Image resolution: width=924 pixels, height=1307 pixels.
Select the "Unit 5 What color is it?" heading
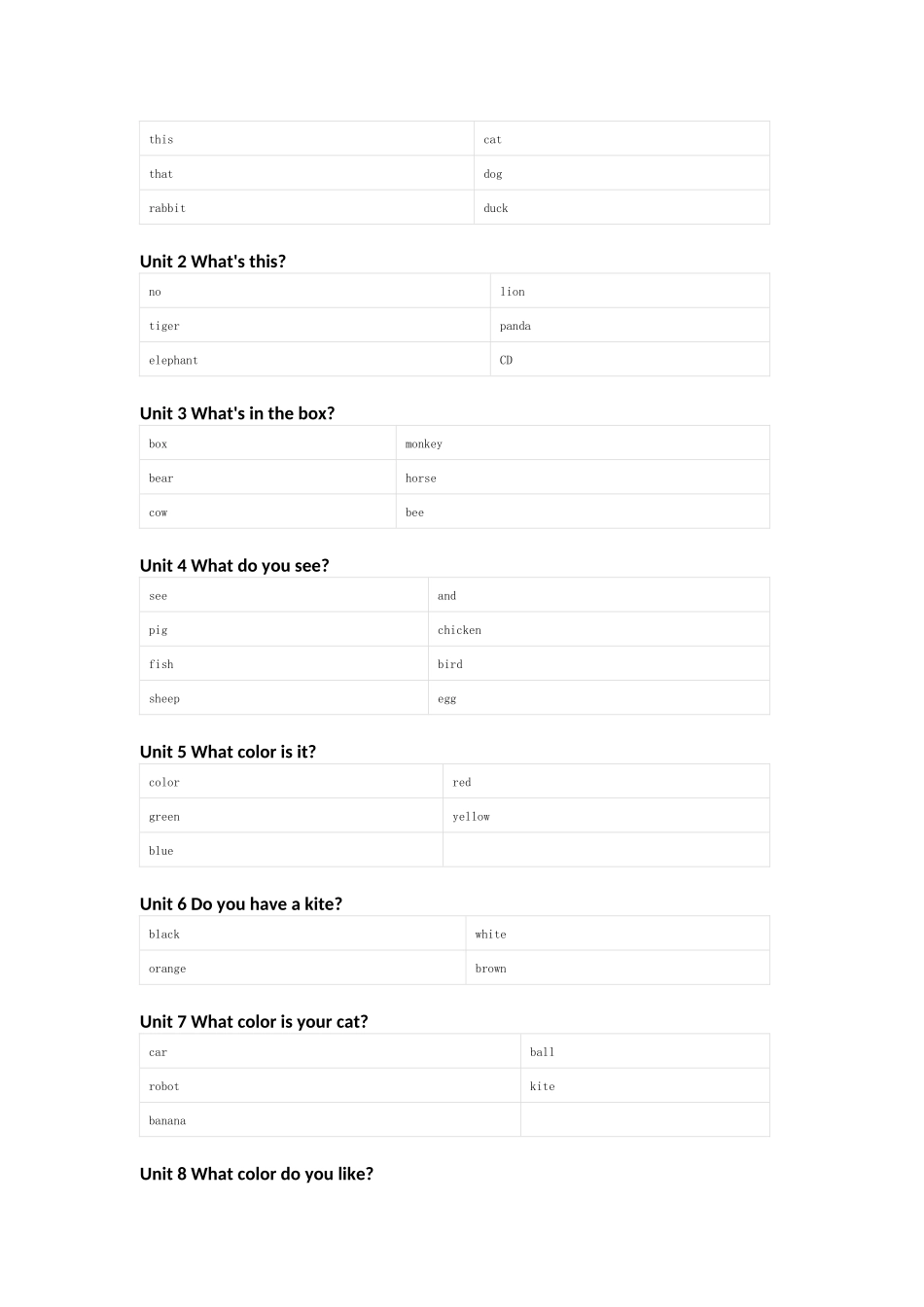point(228,752)
